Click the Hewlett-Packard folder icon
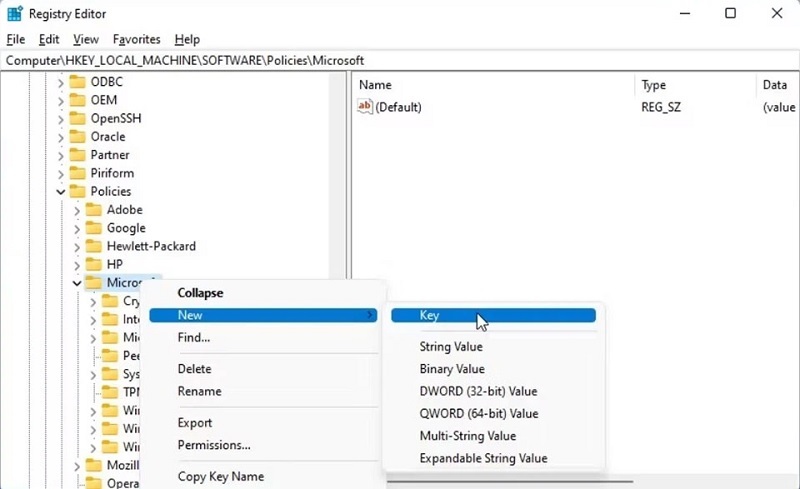The width and height of the screenshot is (800, 489). [94, 246]
